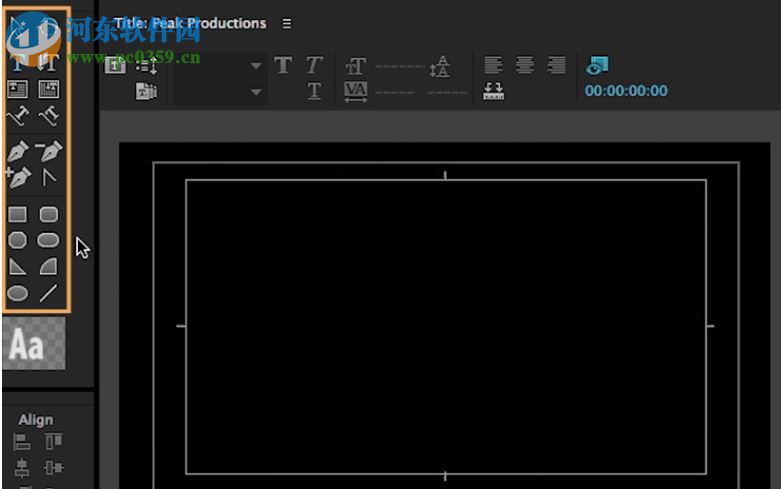
Task: Select the Title: Peak Productions tab
Action: point(190,23)
